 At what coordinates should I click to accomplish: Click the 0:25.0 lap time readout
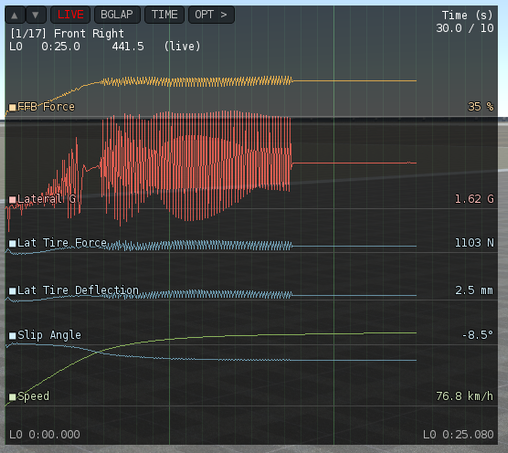click(x=61, y=47)
